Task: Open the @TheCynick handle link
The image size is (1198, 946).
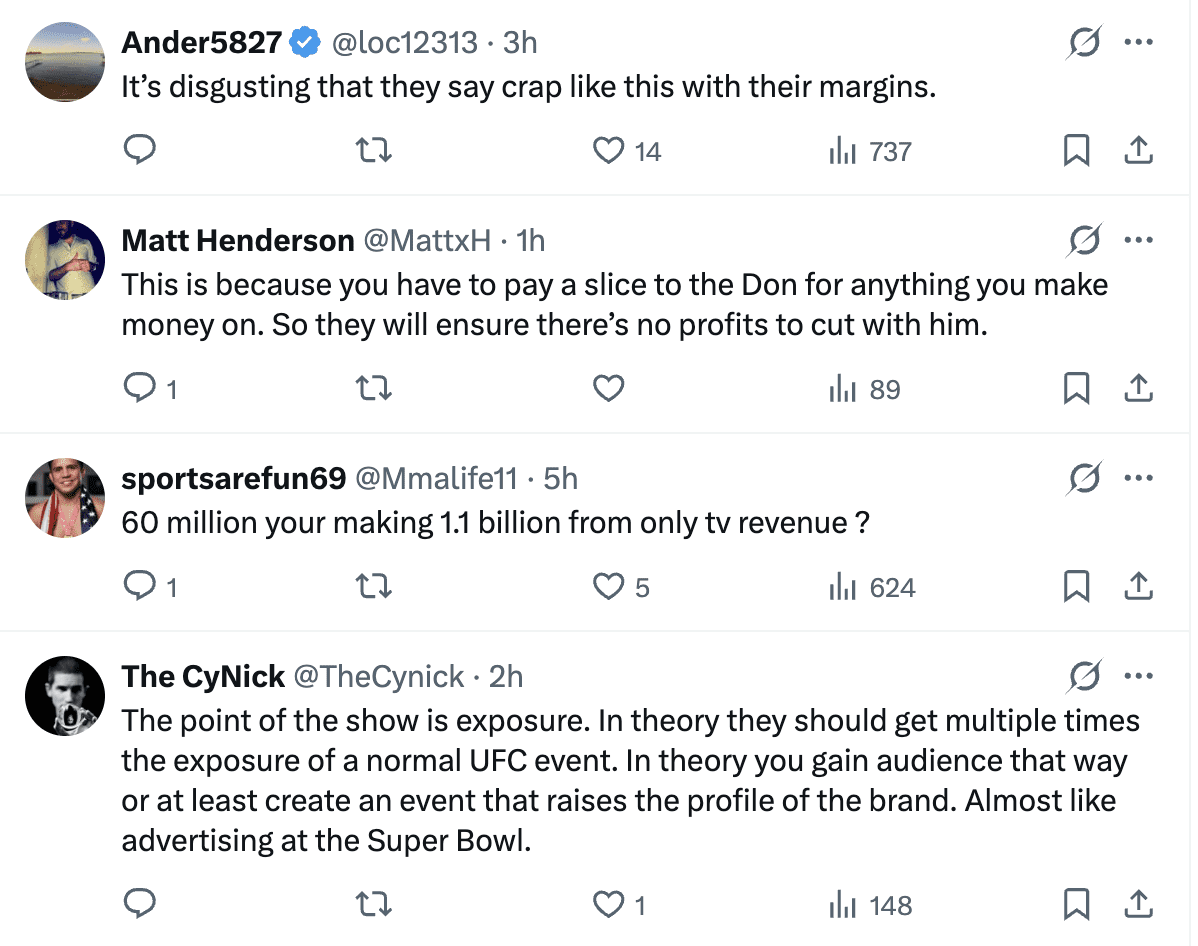Action: point(378,677)
